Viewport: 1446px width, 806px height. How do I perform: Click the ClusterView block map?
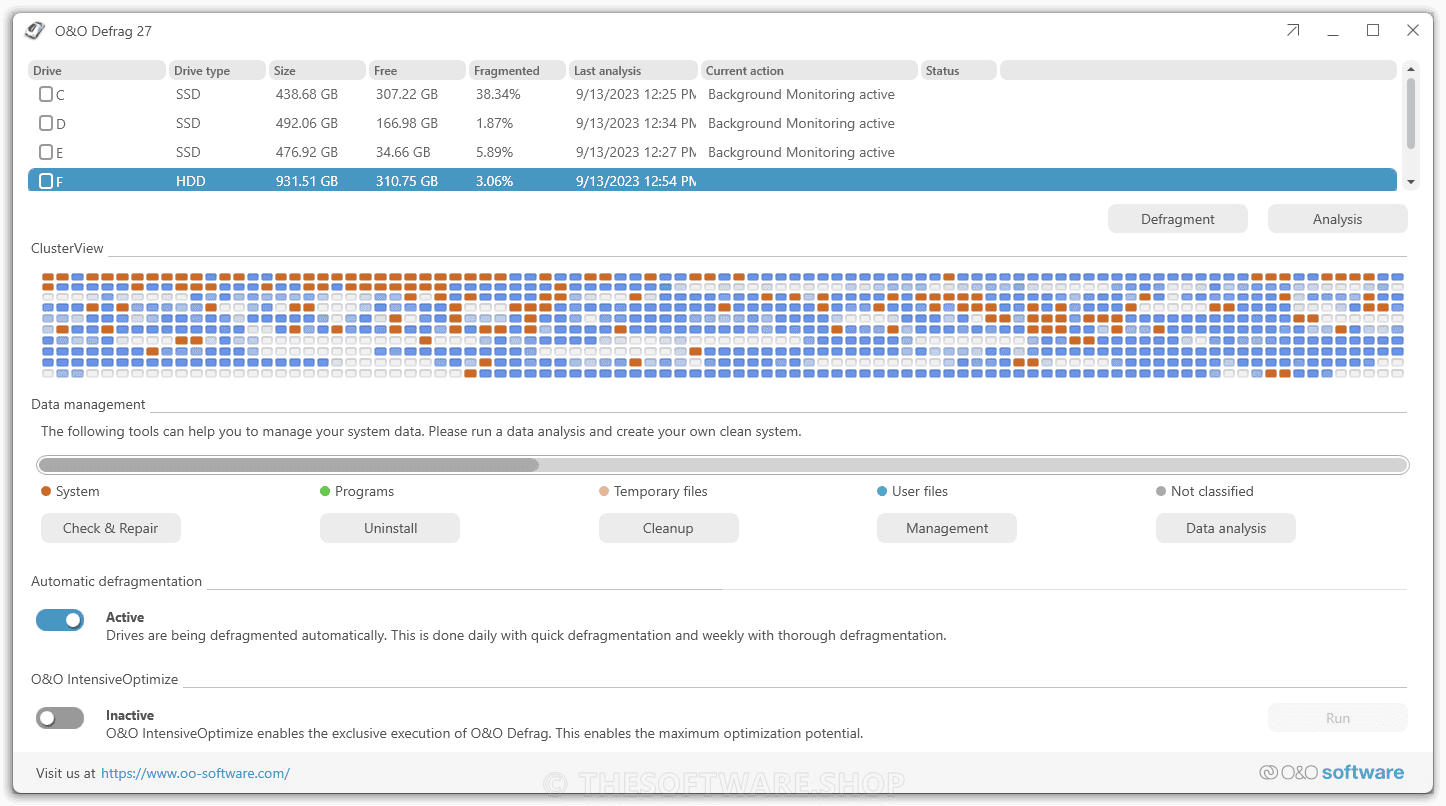(x=722, y=325)
